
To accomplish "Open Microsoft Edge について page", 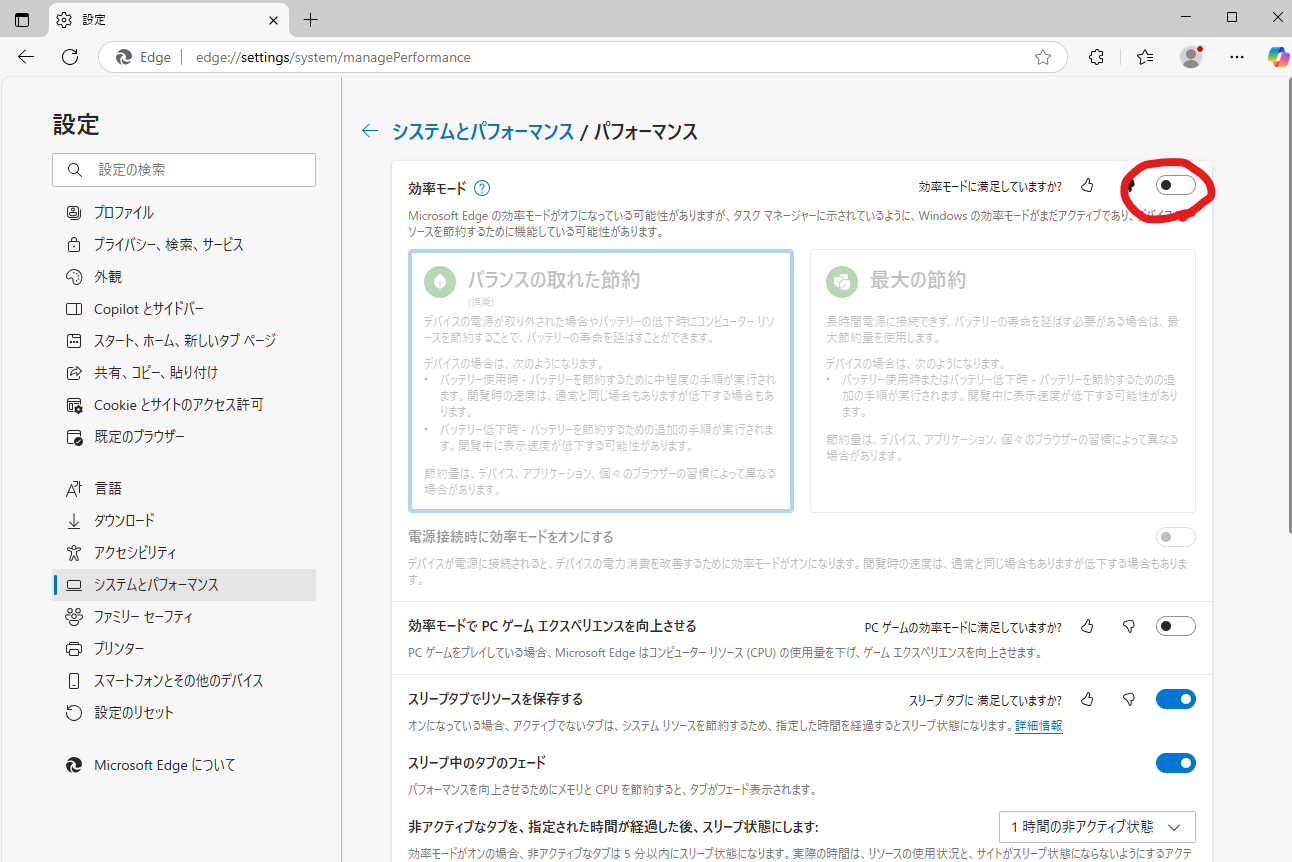I will click(x=184, y=765).
